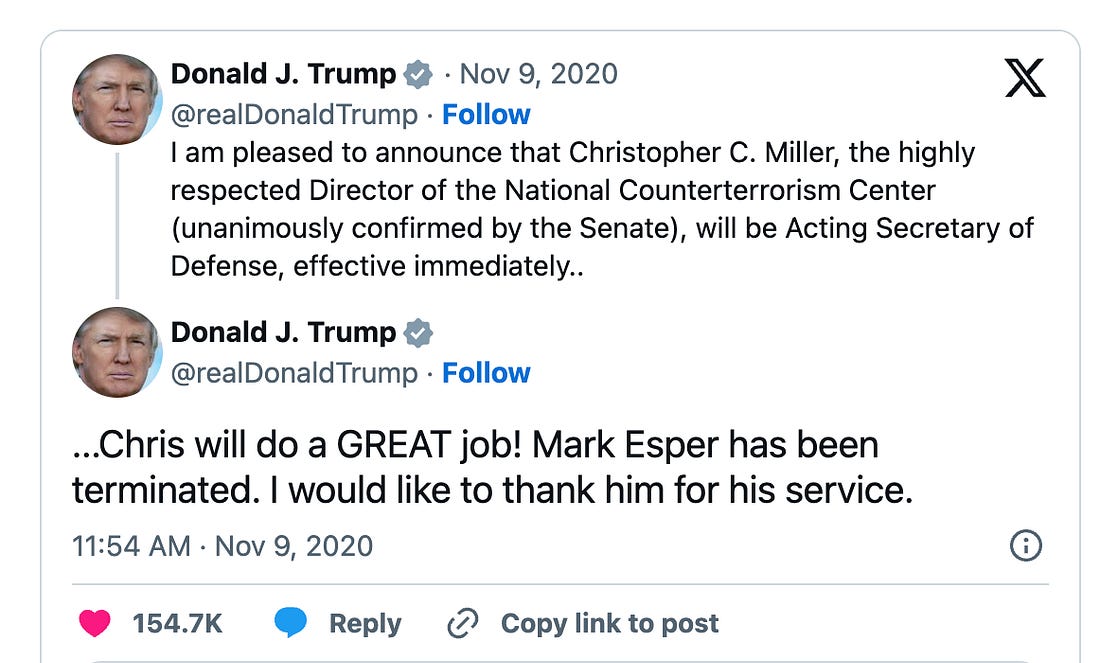Click the 154.7K likes count
The image size is (1100, 663).
coord(177,623)
